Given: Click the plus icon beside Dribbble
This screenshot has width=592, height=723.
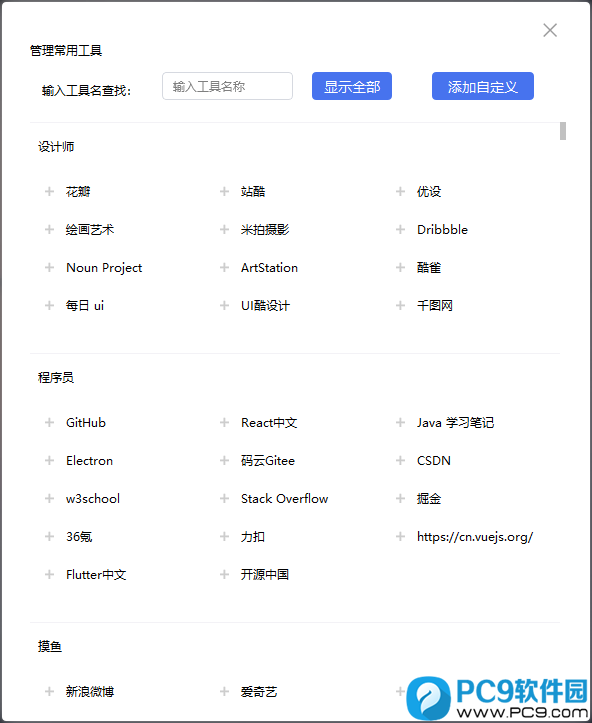Looking at the screenshot, I should (400, 229).
